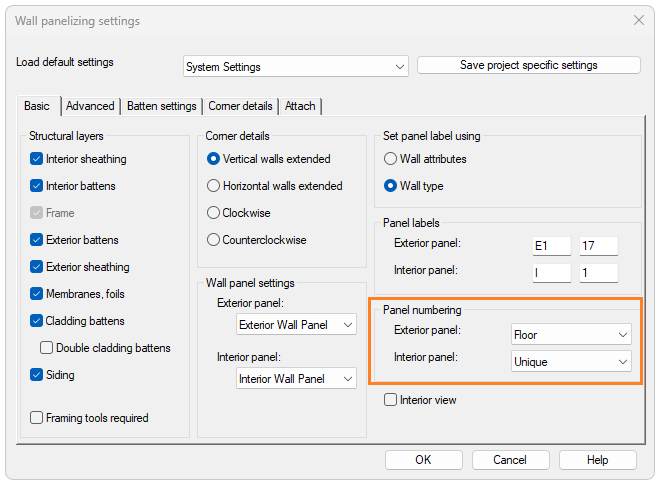Select Horizontal walls extended option
This screenshot has height=484, width=662.
pos(213,186)
